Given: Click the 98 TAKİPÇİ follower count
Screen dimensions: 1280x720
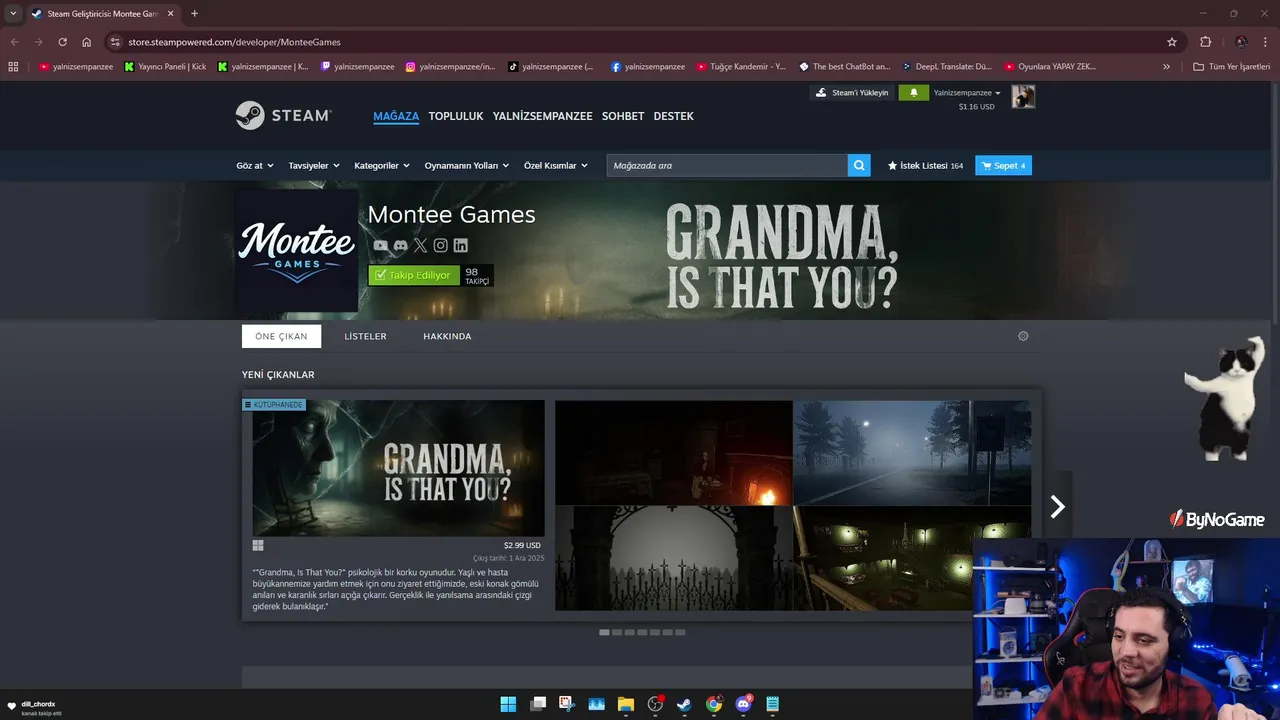Looking at the screenshot, I should (x=477, y=276).
